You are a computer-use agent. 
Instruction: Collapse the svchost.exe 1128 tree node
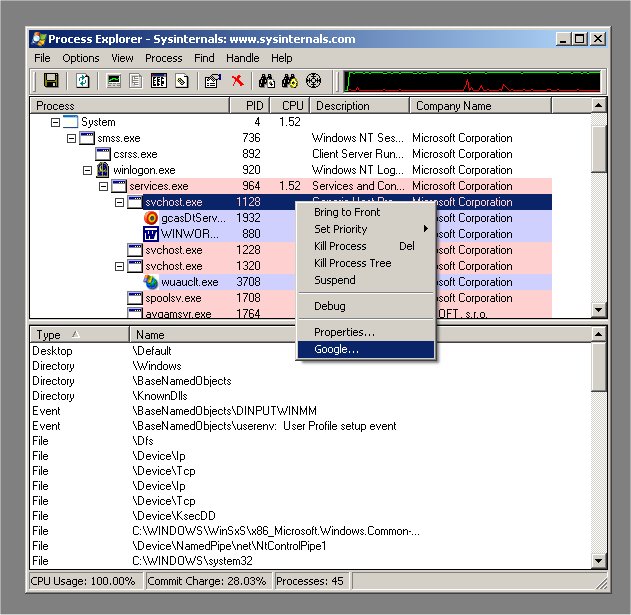pos(120,202)
